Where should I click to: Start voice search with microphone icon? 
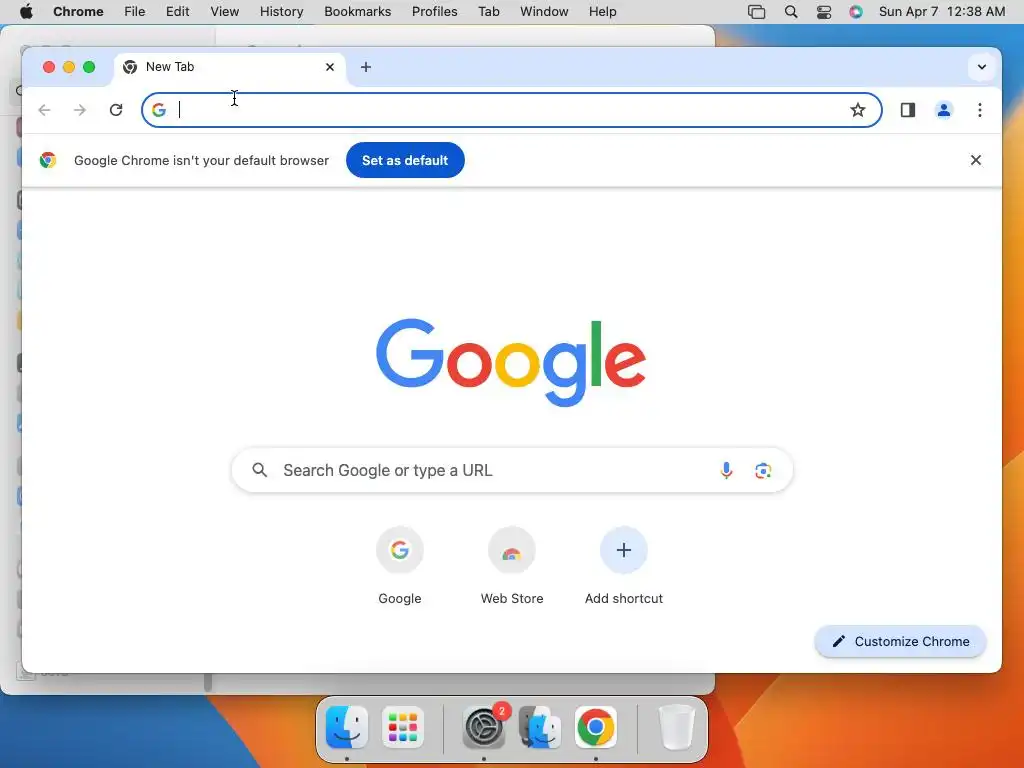726,470
